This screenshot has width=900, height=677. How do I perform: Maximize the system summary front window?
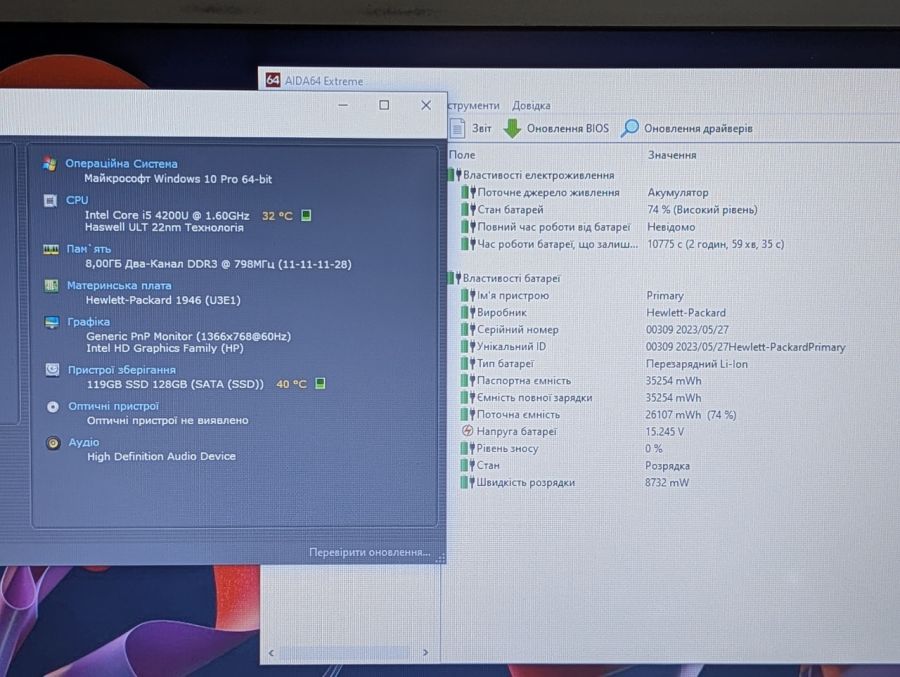coord(384,105)
